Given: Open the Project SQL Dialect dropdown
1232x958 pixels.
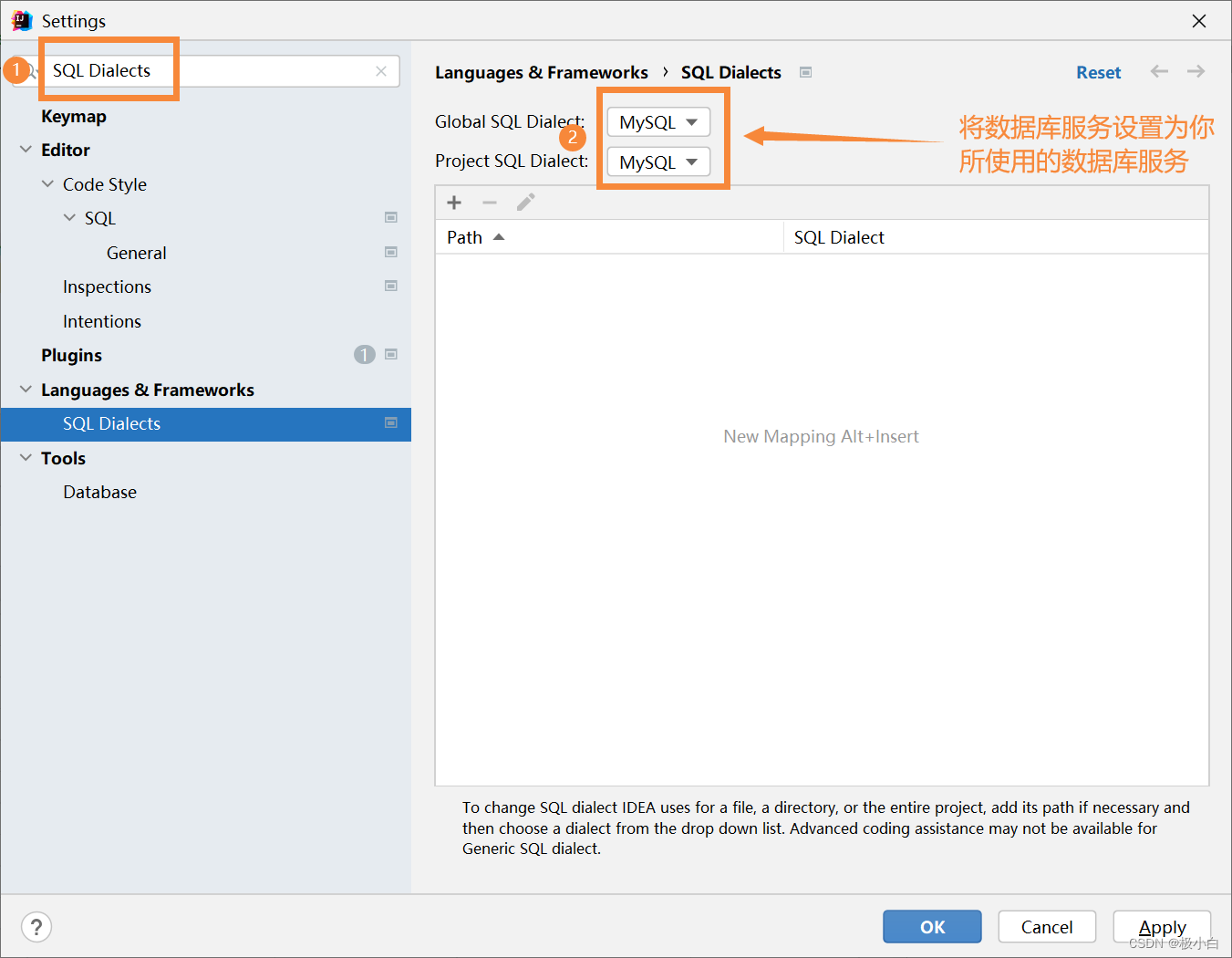Looking at the screenshot, I should (658, 162).
